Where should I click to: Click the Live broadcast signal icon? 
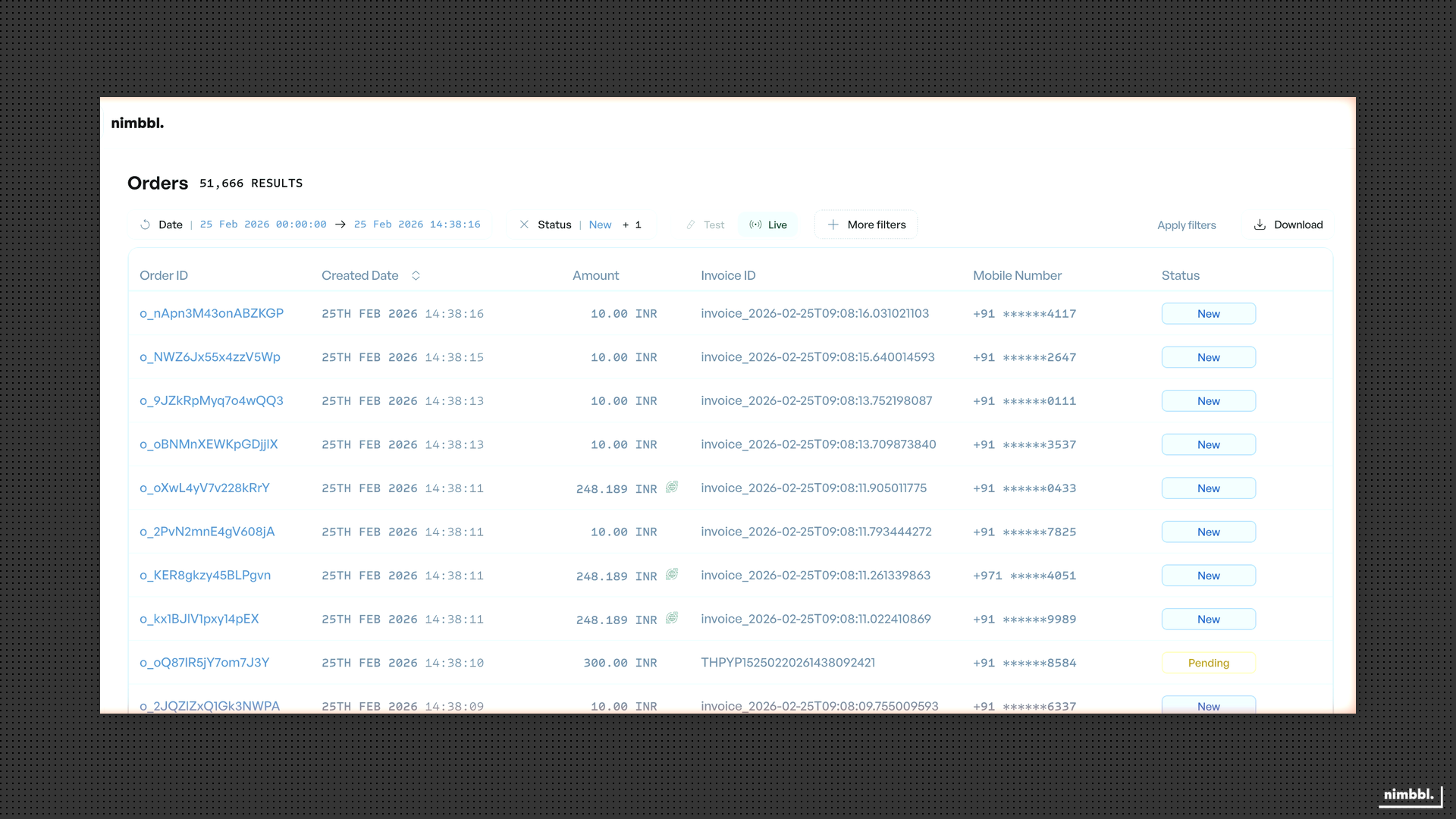pyautogui.click(x=755, y=224)
